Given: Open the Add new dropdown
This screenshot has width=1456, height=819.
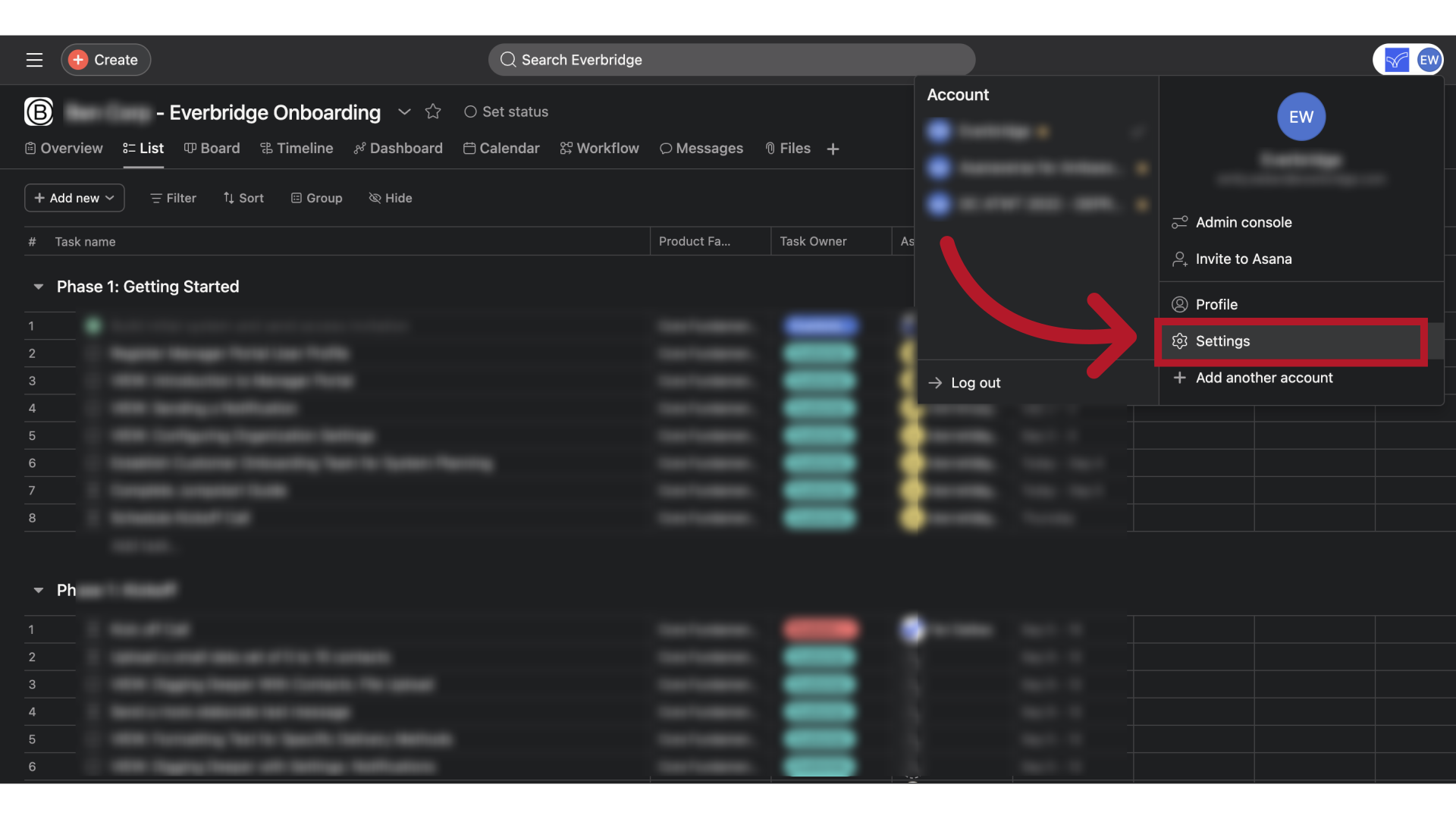Looking at the screenshot, I should click(x=74, y=198).
